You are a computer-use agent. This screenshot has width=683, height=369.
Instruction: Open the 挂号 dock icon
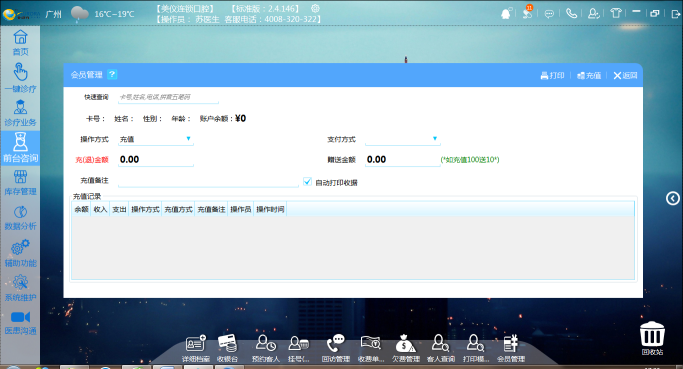(298, 349)
